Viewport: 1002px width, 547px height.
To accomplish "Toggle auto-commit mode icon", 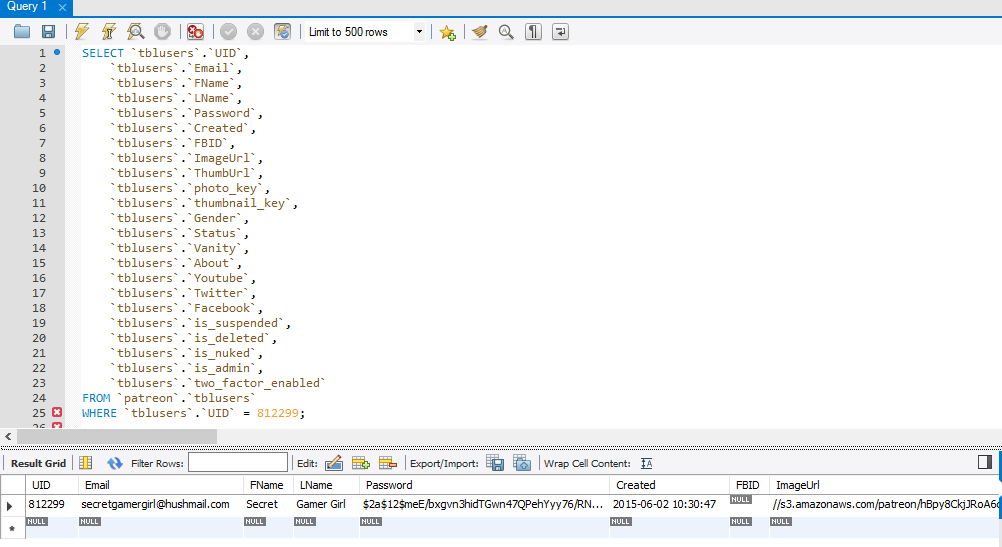I will pos(282,31).
